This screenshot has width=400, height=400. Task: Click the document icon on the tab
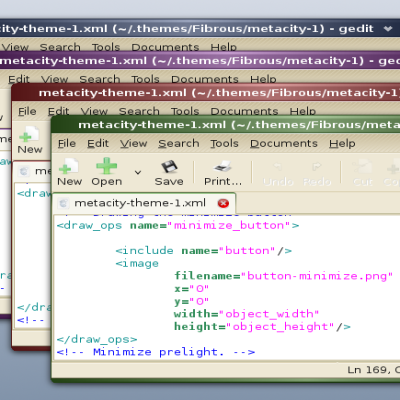63,203
